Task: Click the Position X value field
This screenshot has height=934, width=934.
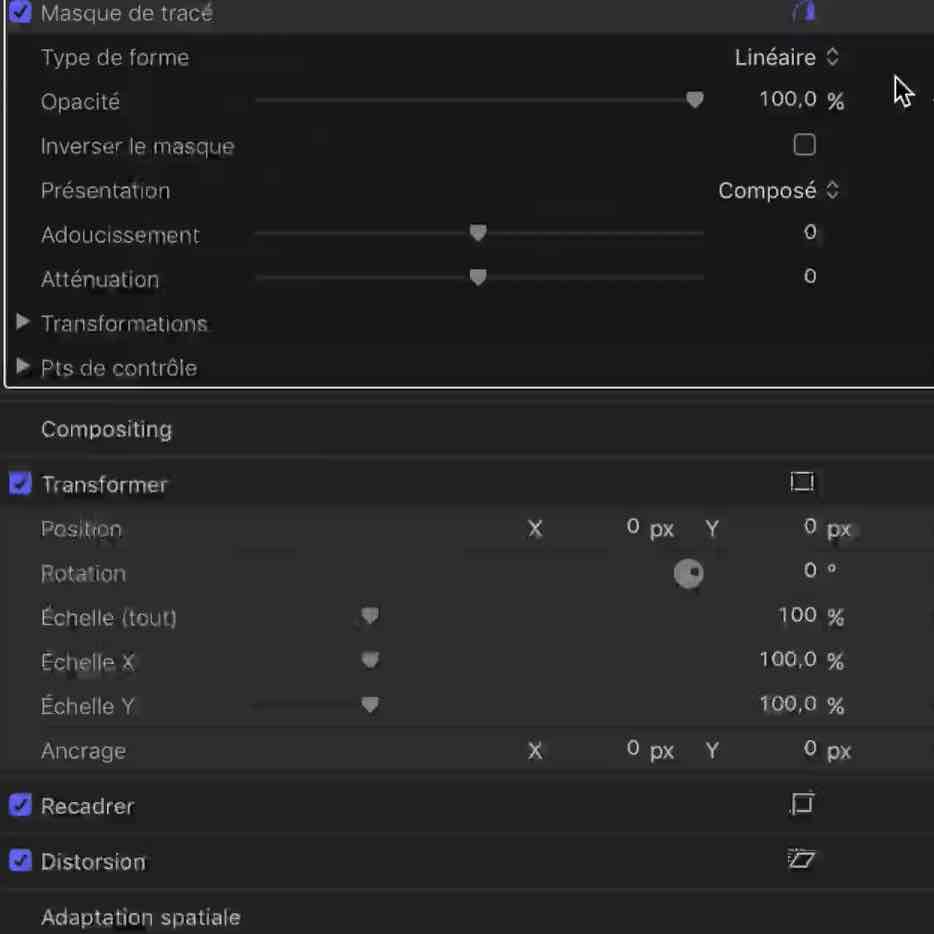Action: 633,527
